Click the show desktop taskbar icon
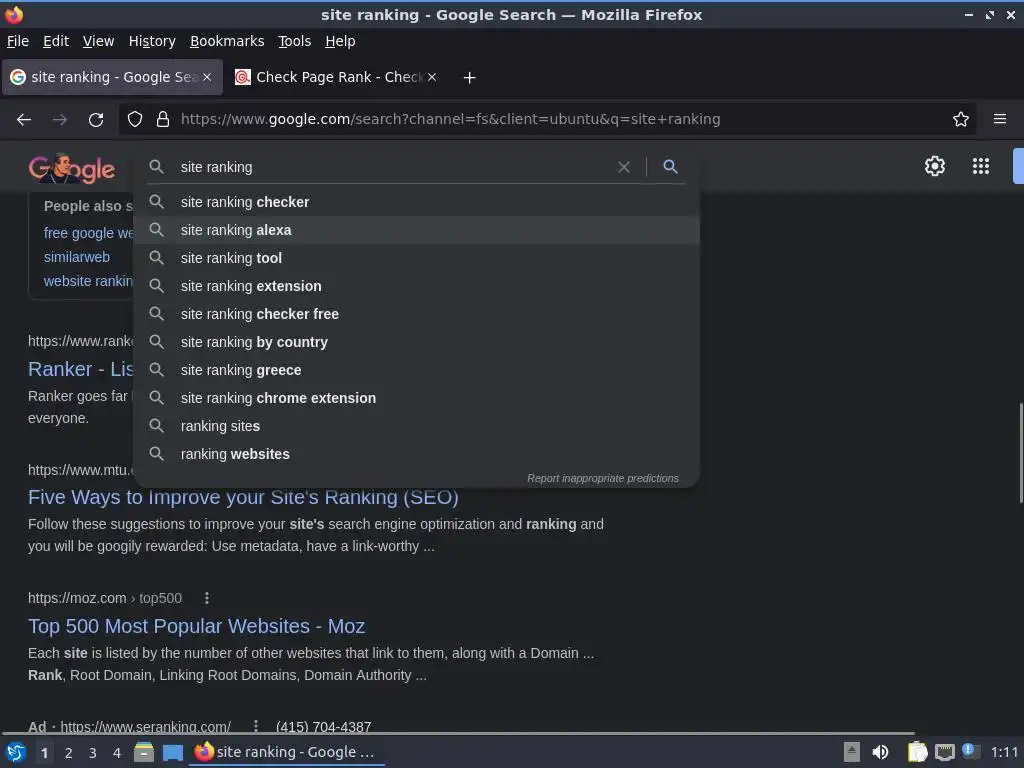The image size is (1024, 768). 173,752
